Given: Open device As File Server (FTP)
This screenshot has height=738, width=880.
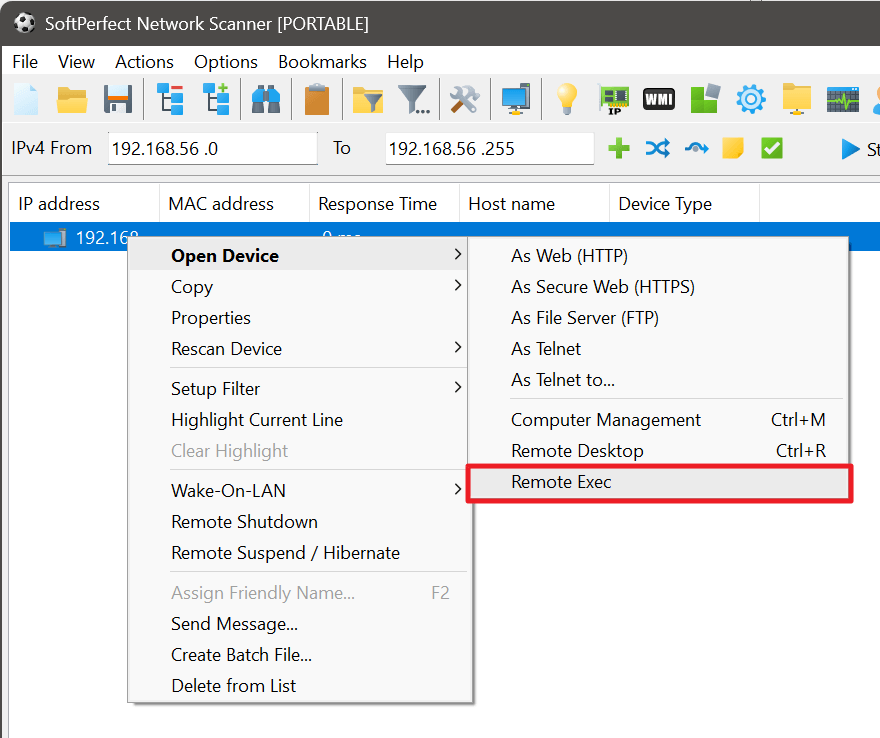Looking at the screenshot, I should point(659,318).
